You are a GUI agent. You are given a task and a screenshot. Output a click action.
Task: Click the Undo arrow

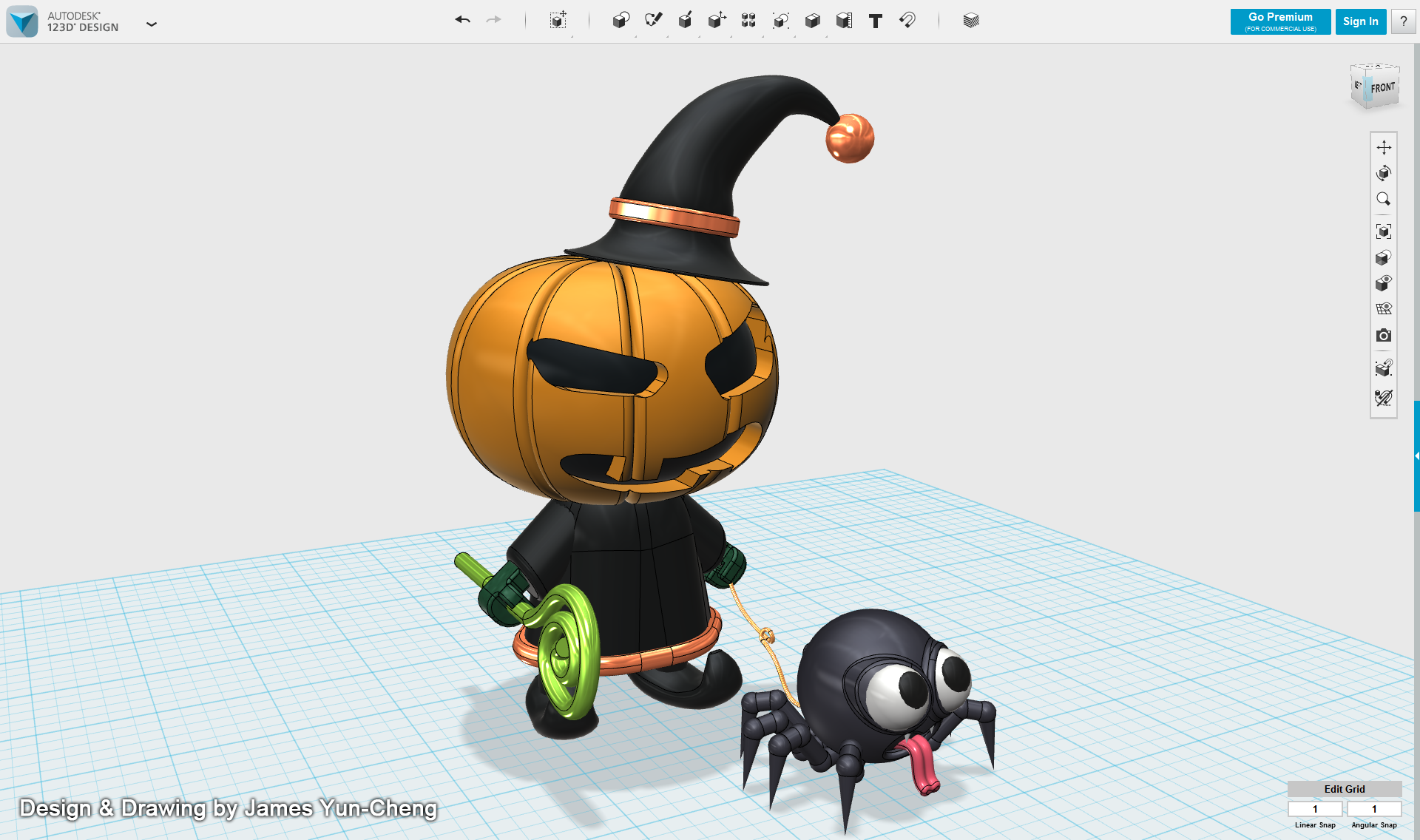[x=462, y=20]
